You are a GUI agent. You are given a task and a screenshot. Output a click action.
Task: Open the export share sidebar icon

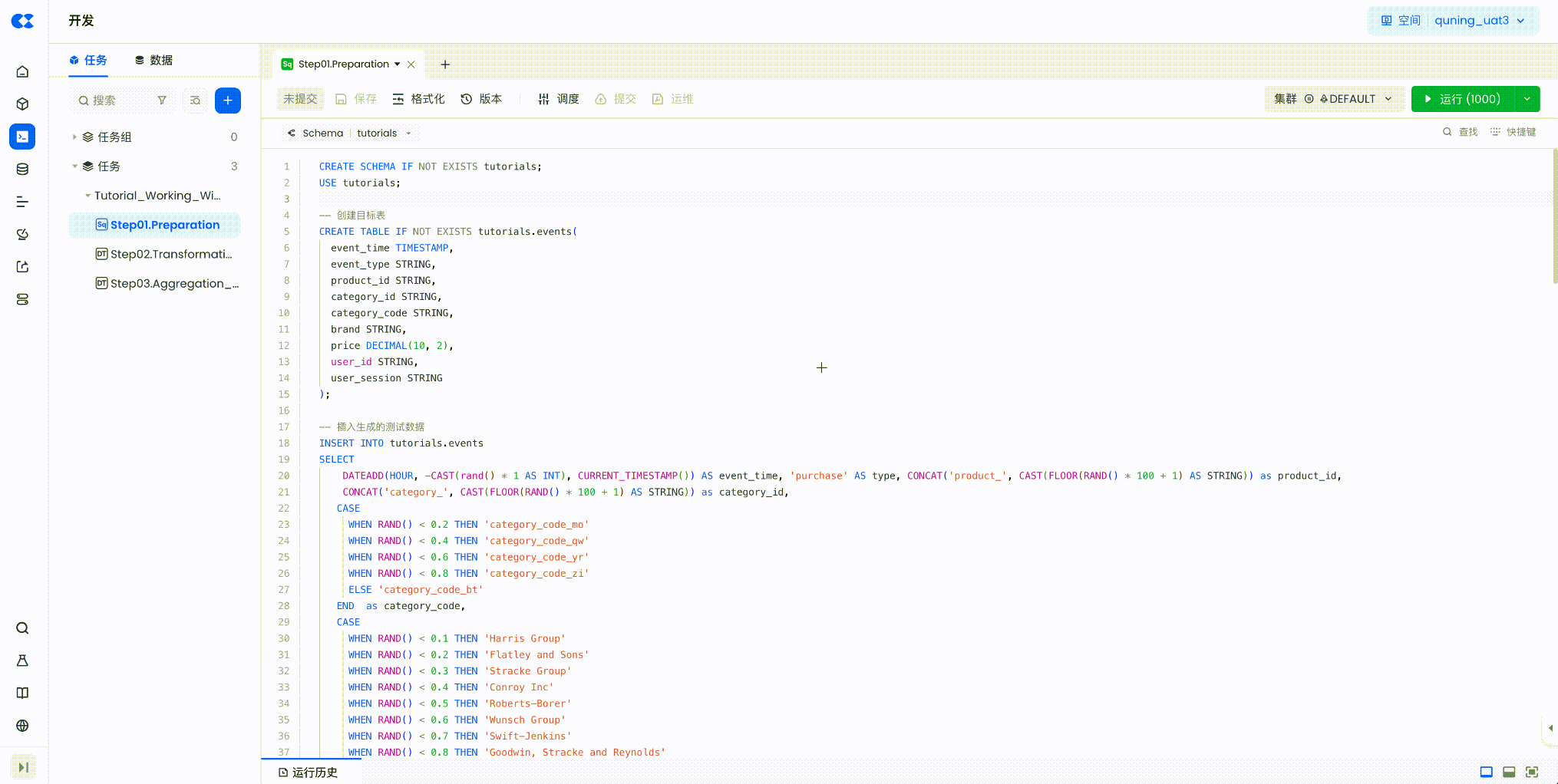(x=22, y=267)
